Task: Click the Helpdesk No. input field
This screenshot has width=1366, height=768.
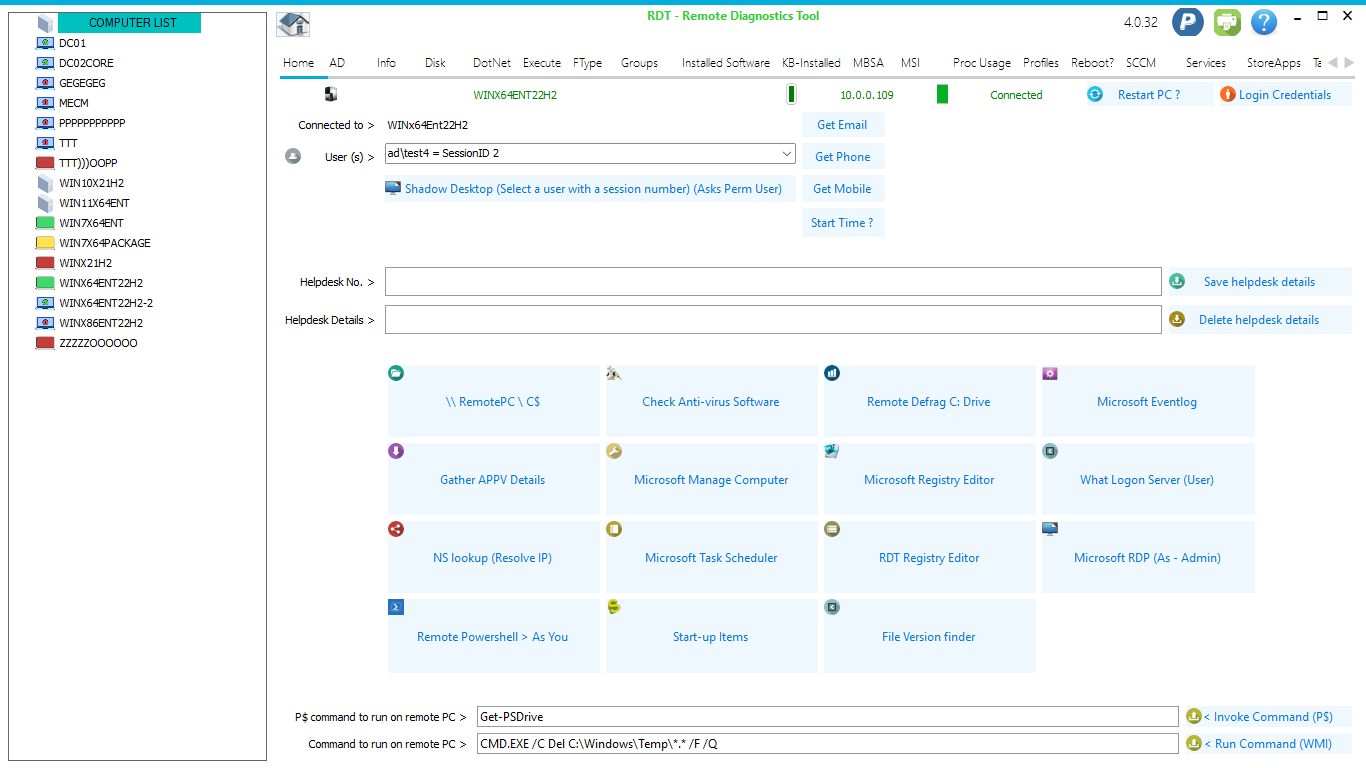Action: tap(773, 282)
